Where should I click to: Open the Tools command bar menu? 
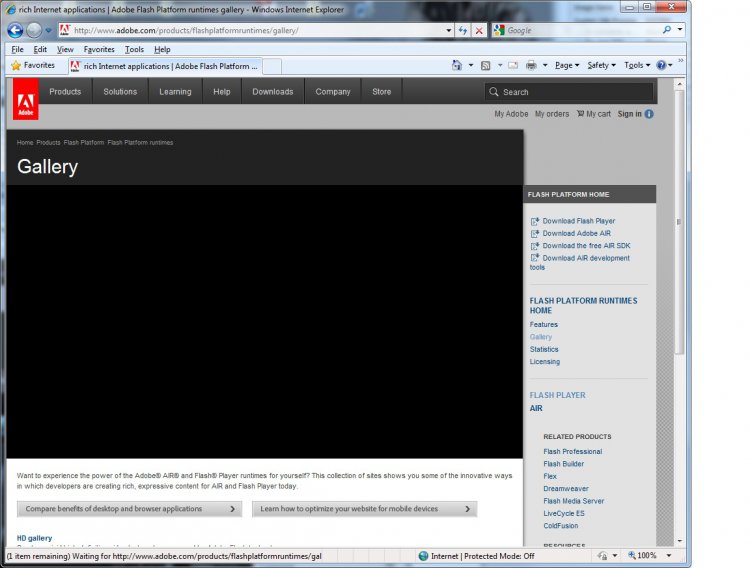[x=637, y=65]
